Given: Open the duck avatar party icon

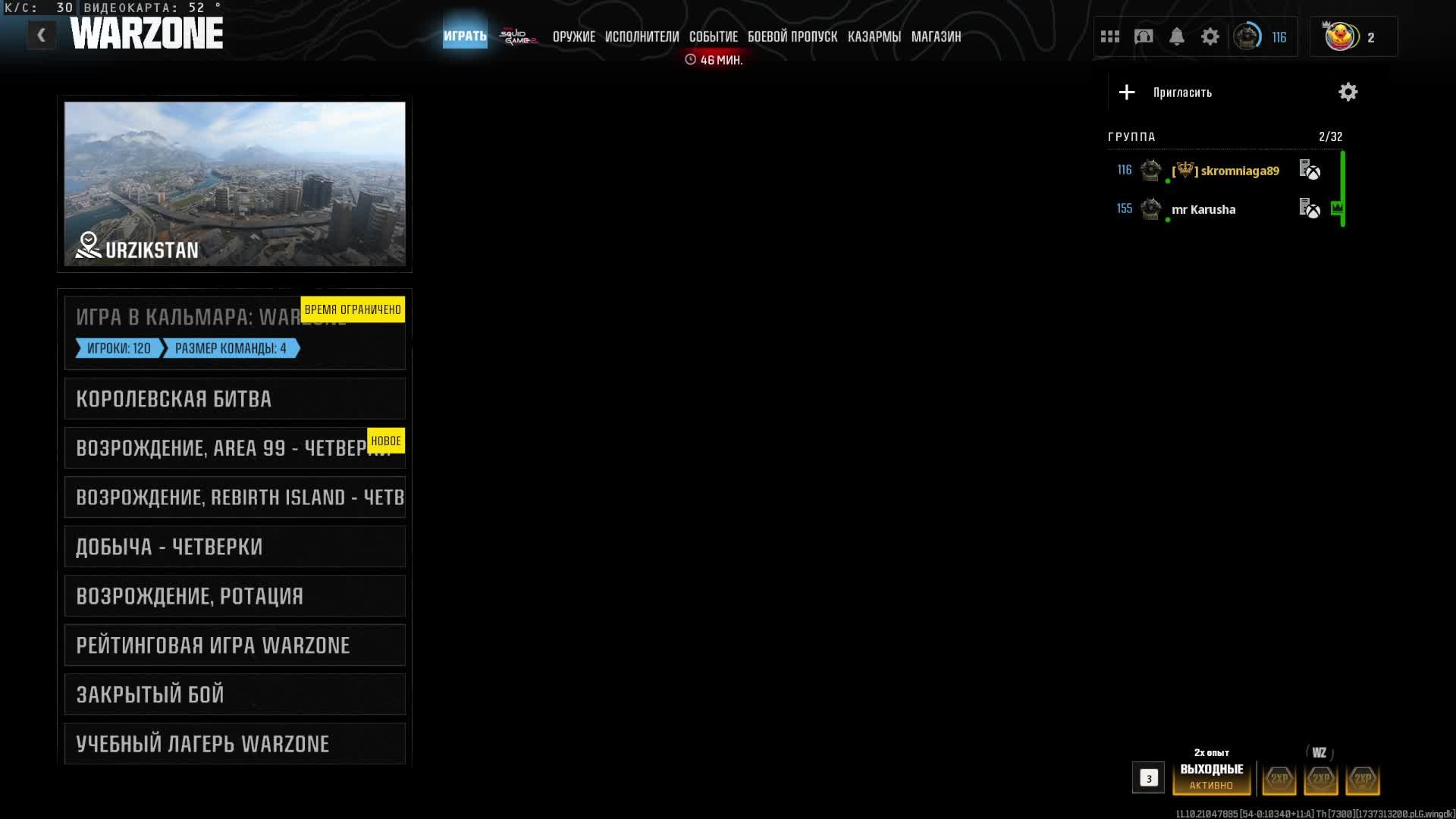Looking at the screenshot, I should coord(1341,36).
